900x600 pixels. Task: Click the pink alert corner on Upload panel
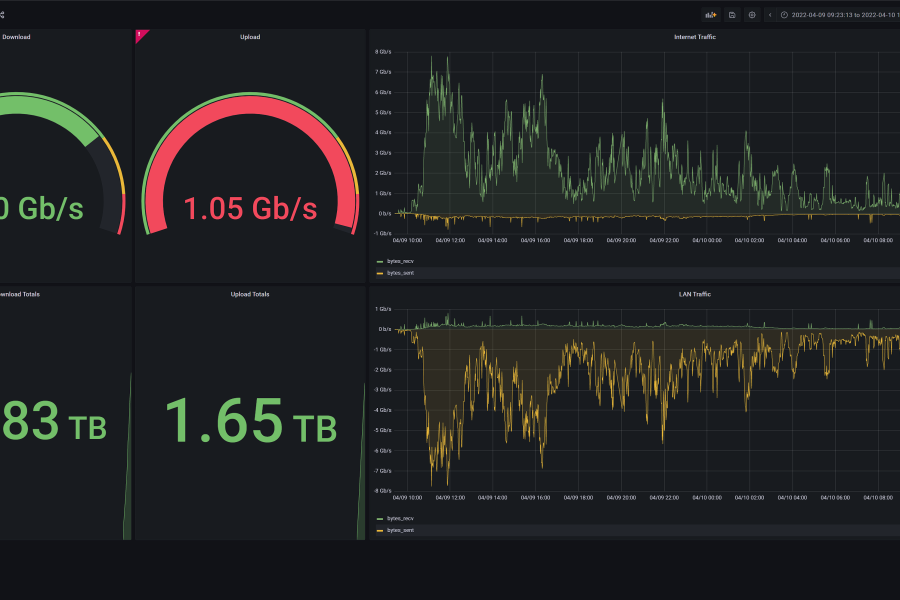[140, 36]
